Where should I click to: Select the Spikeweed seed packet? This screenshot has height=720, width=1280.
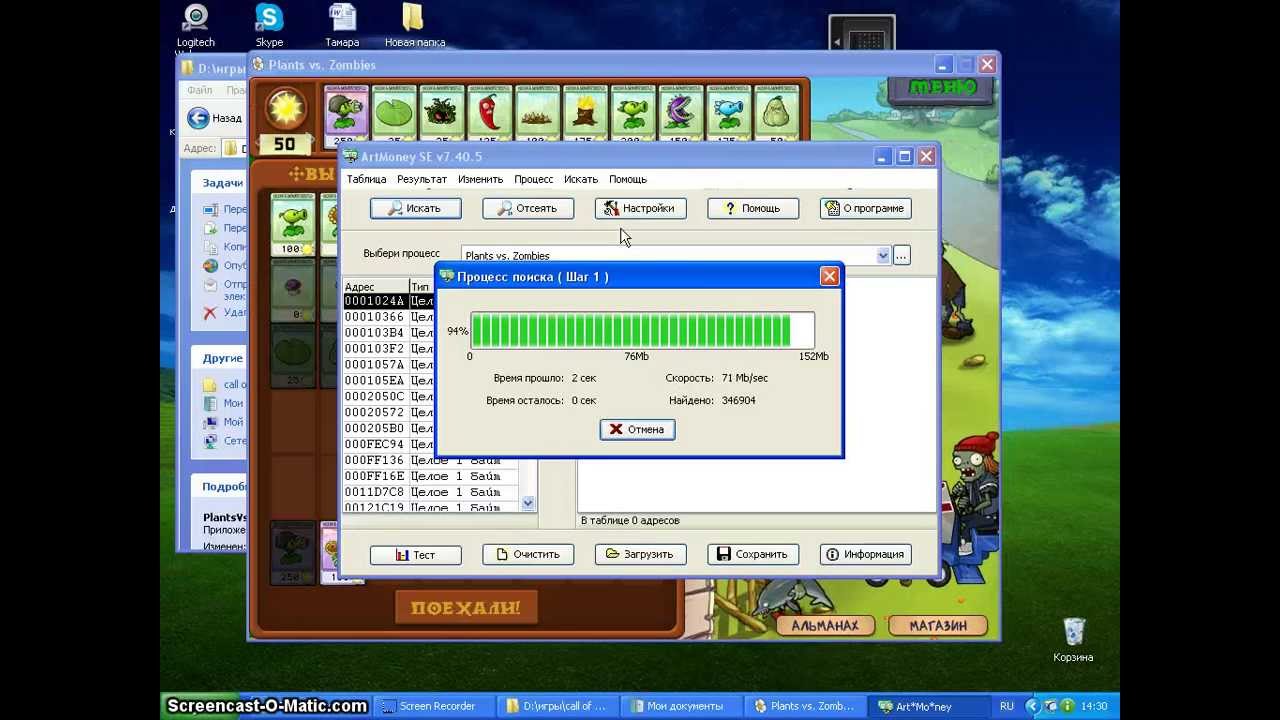pos(537,115)
